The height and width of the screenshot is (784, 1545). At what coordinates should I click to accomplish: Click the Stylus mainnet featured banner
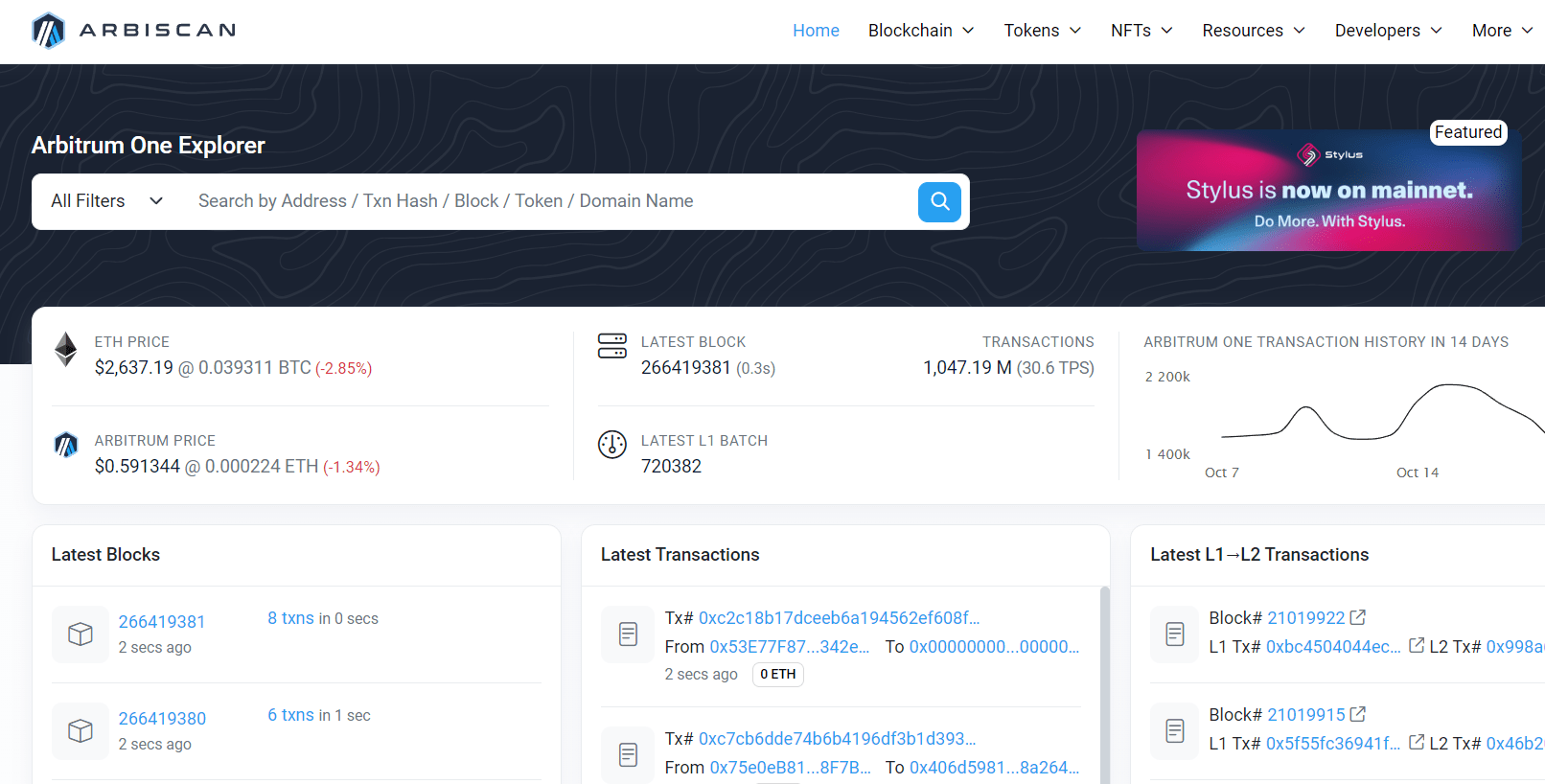pos(1328,191)
